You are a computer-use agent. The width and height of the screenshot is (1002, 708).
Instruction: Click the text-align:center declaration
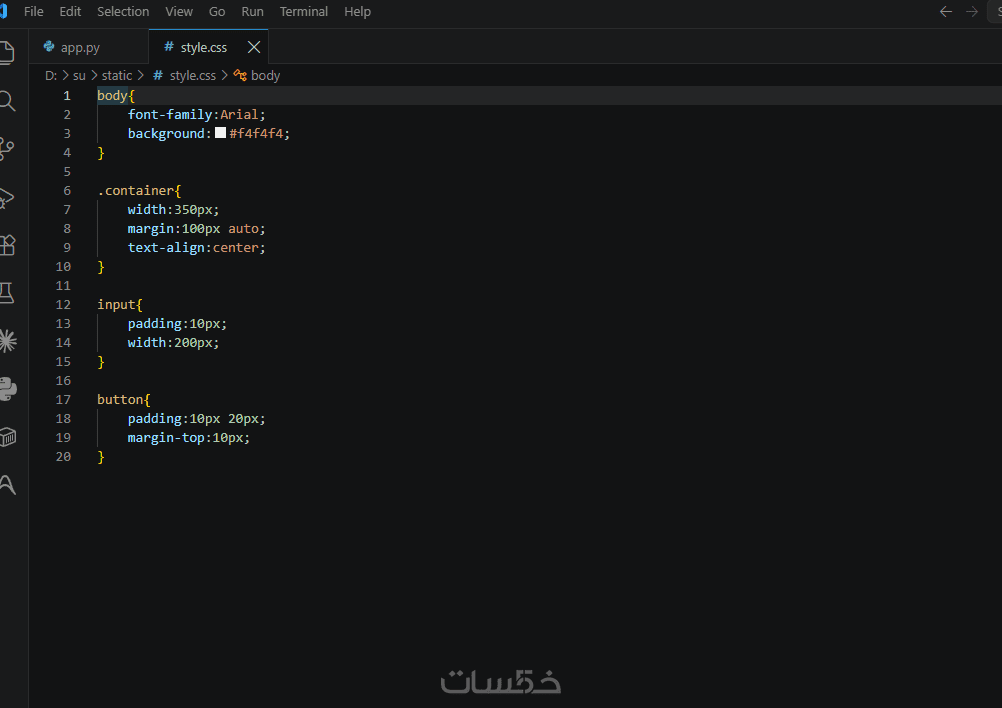(x=196, y=247)
